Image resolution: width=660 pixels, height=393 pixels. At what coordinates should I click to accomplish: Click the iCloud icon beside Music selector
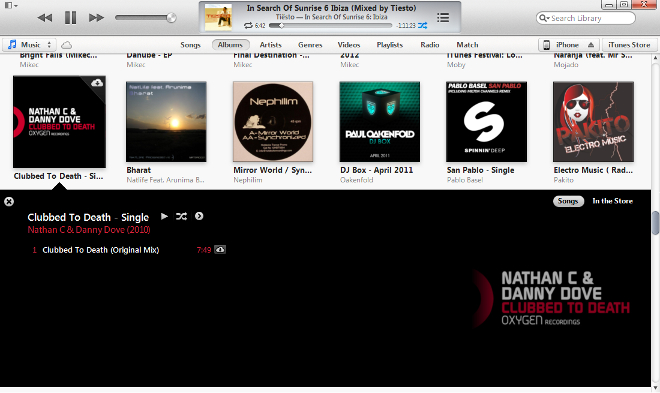(x=67, y=45)
